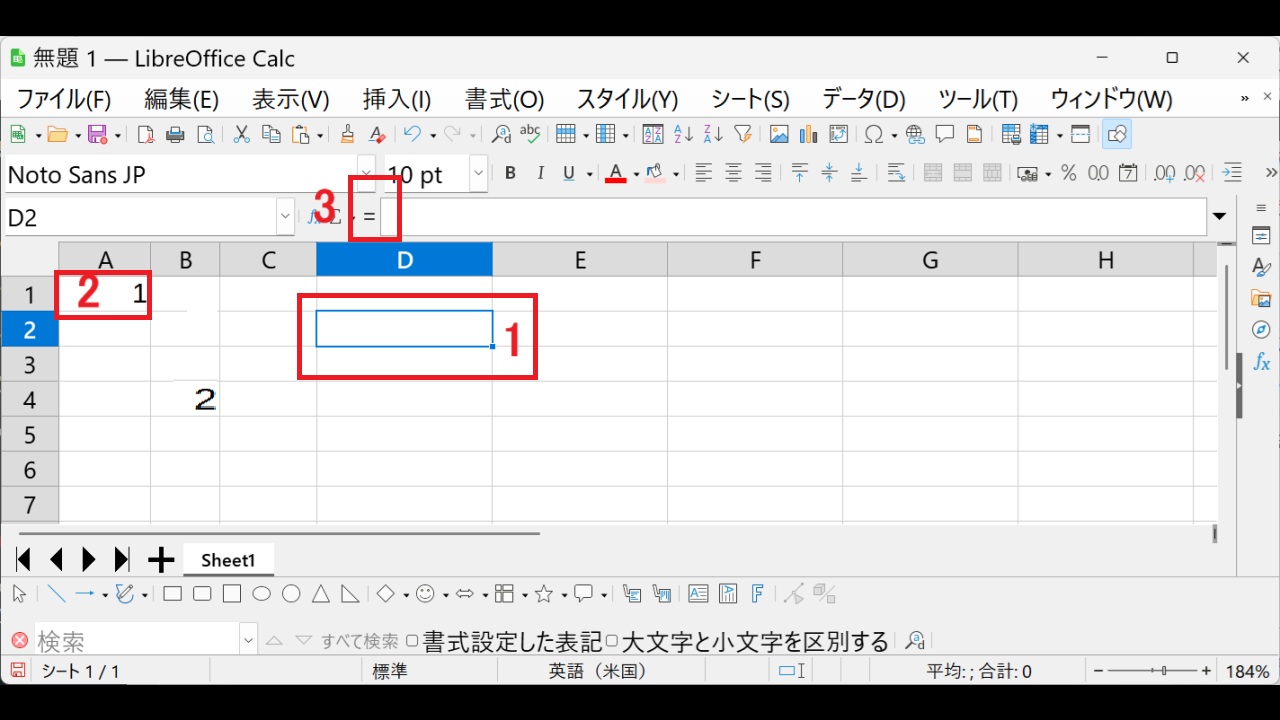Image resolution: width=1280 pixels, height=720 pixels.
Task: Click the insert image icon
Action: click(778, 133)
